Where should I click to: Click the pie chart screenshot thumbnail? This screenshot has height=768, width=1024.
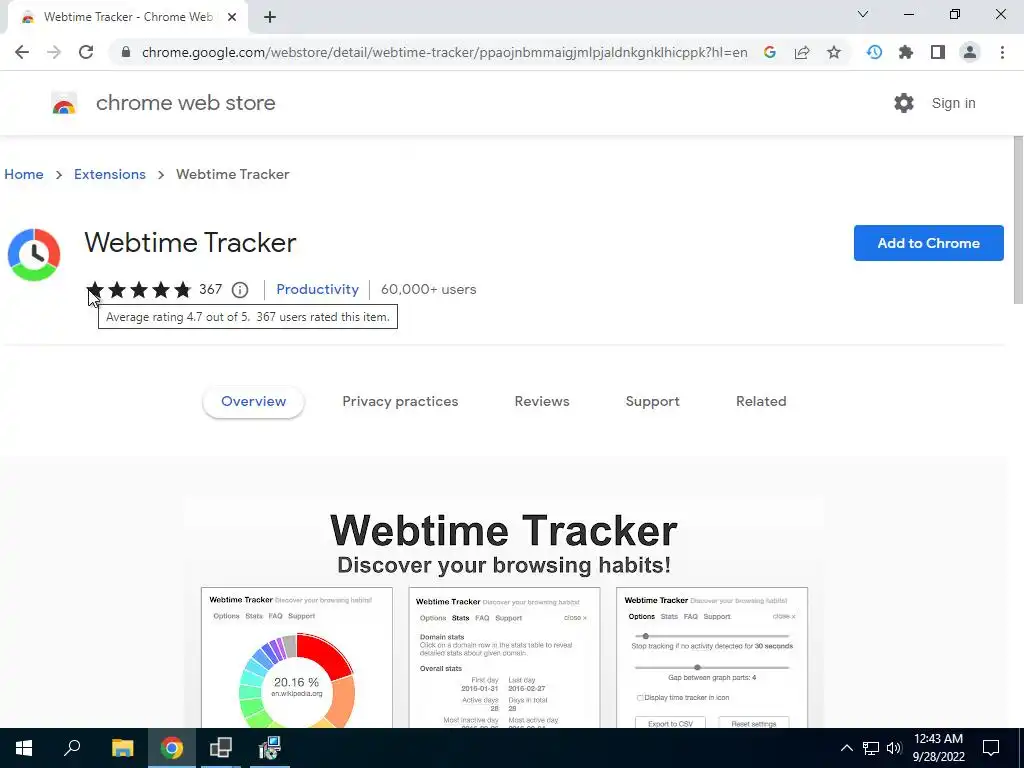(x=296, y=658)
